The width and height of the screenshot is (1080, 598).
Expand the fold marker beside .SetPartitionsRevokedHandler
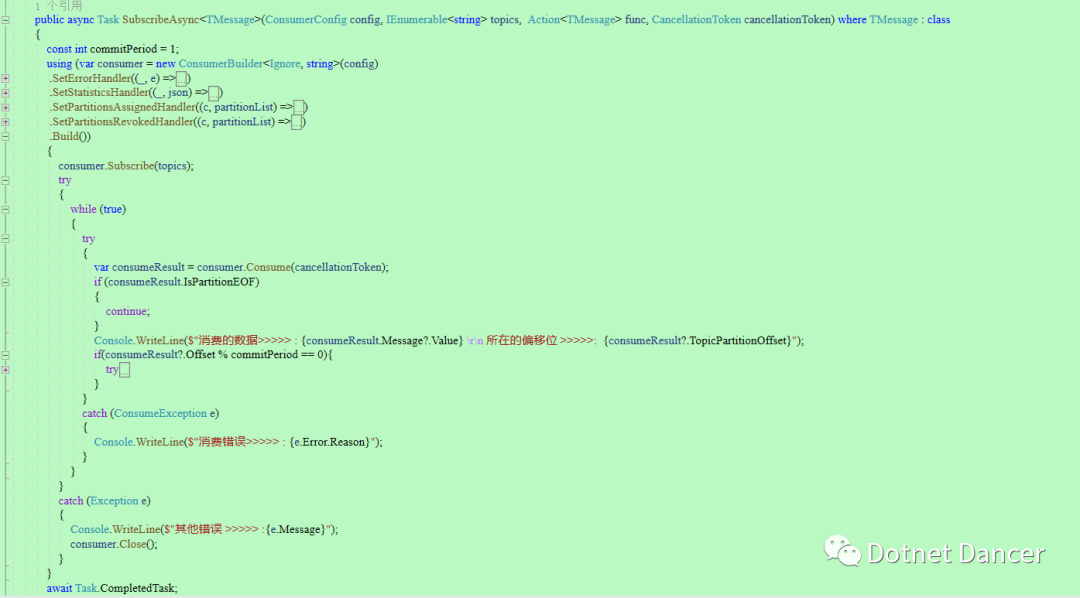[6, 122]
